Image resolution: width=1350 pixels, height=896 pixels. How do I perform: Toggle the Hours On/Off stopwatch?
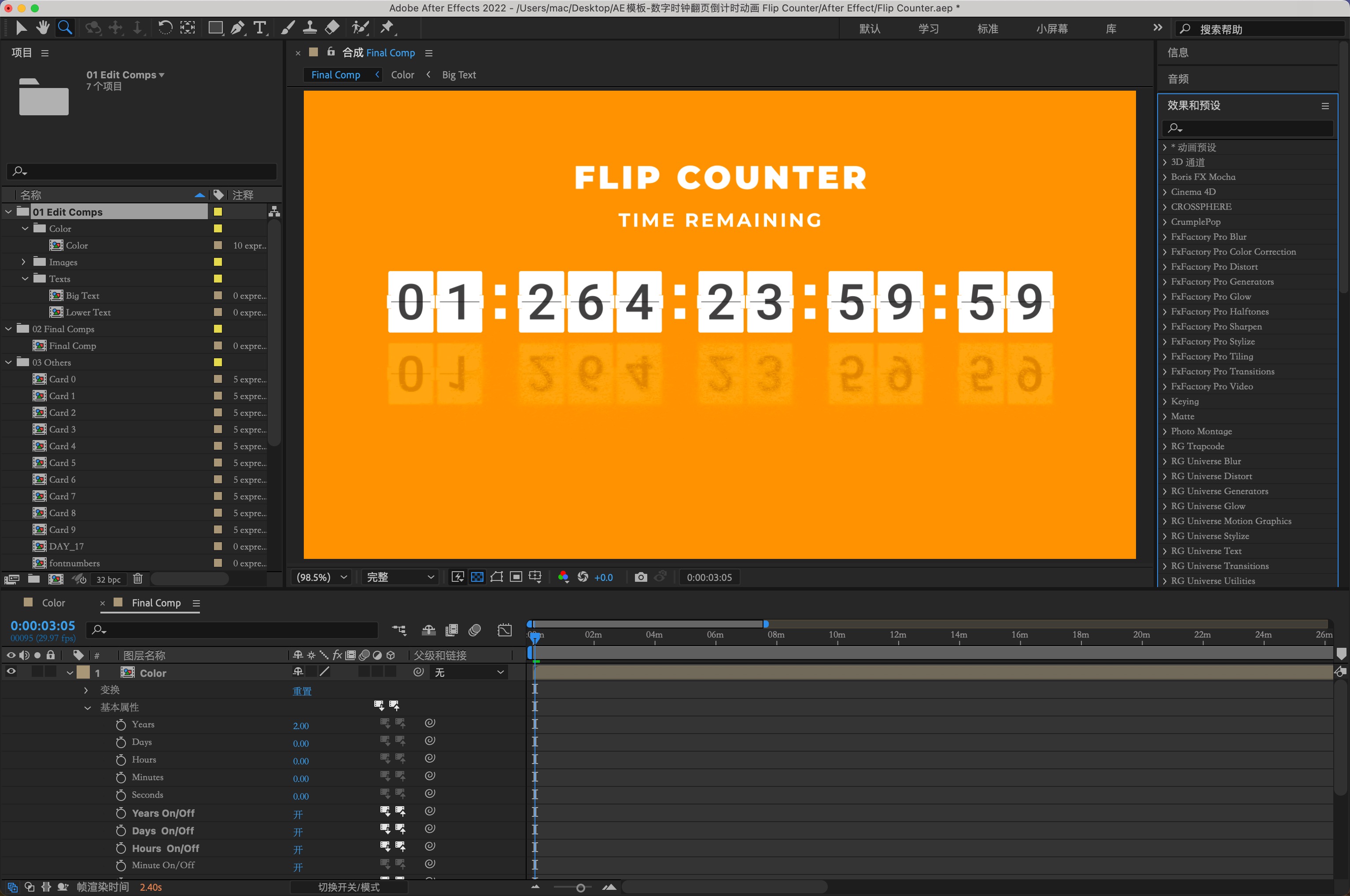coord(121,848)
